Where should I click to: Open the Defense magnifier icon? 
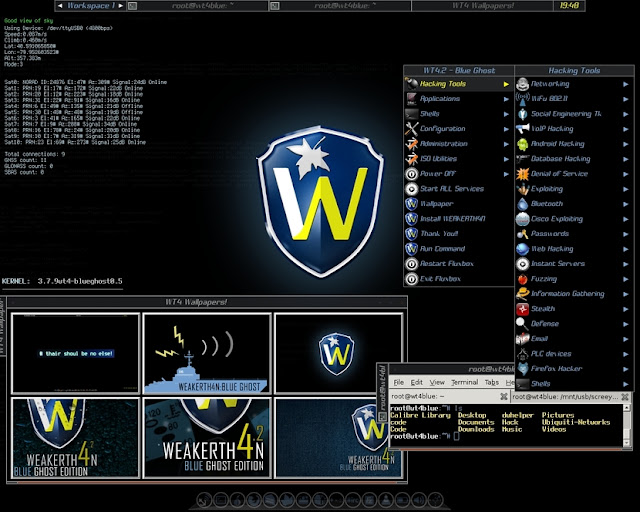tap(522, 324)
